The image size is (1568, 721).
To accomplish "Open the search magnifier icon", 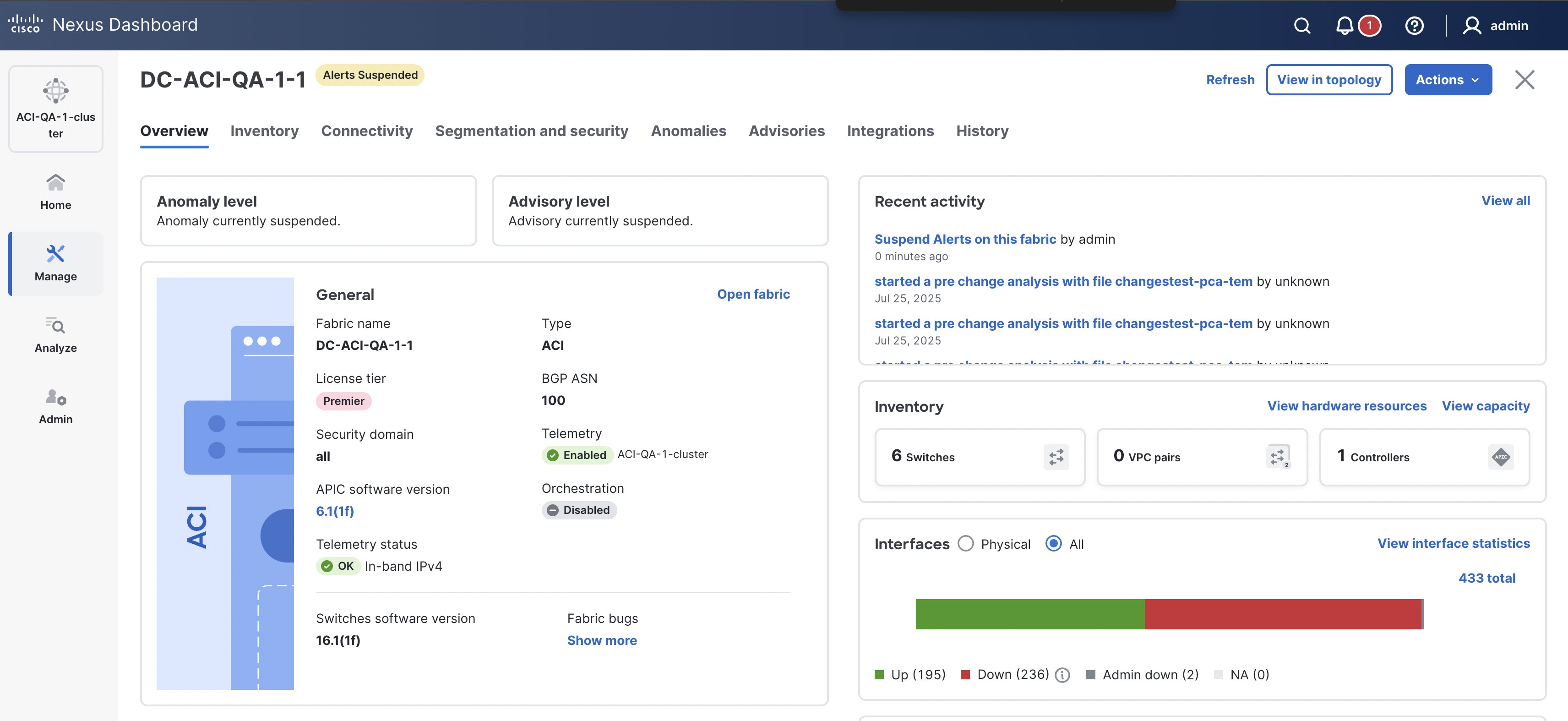I will coord(1301,26).
